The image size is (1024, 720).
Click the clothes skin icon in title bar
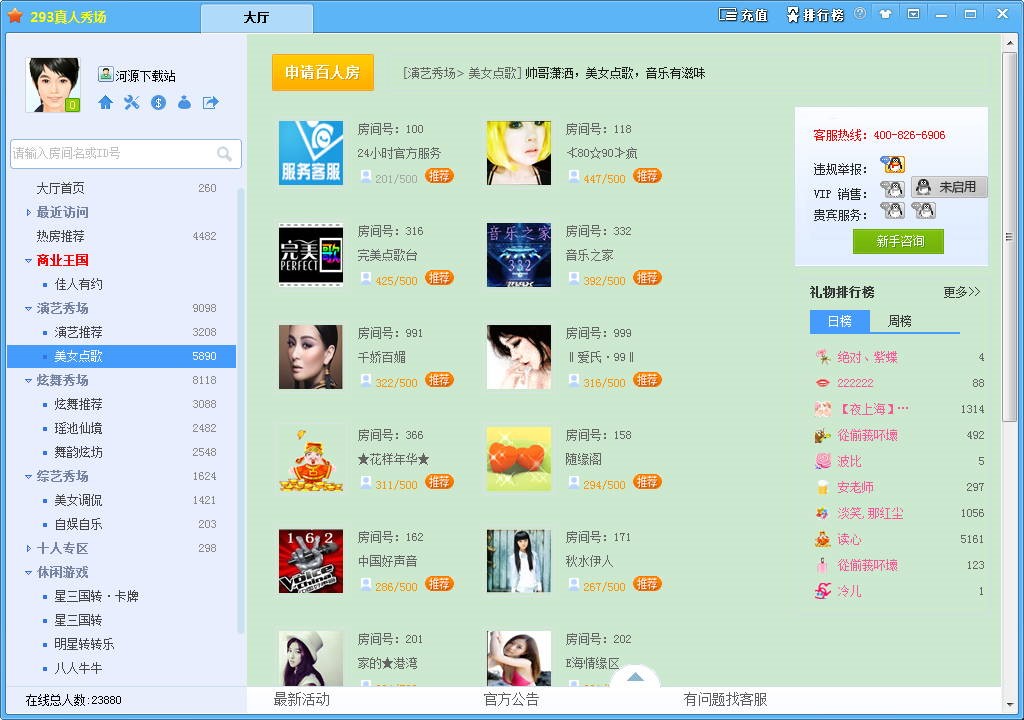click(885, 13)
